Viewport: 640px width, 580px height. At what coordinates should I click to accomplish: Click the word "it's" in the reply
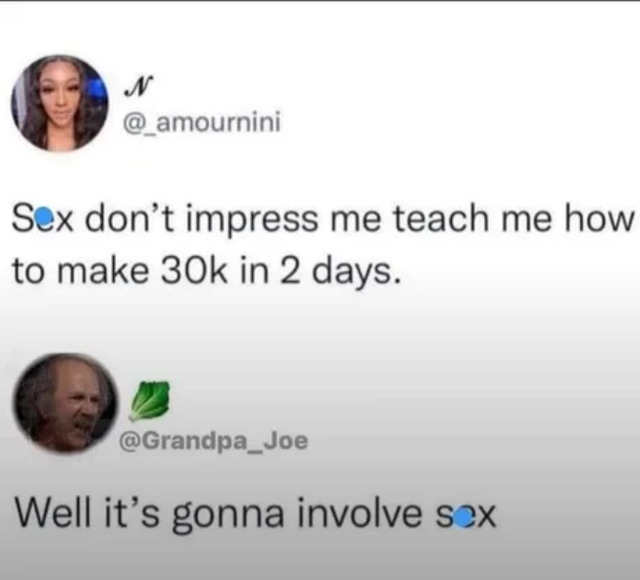pos(131,511)
